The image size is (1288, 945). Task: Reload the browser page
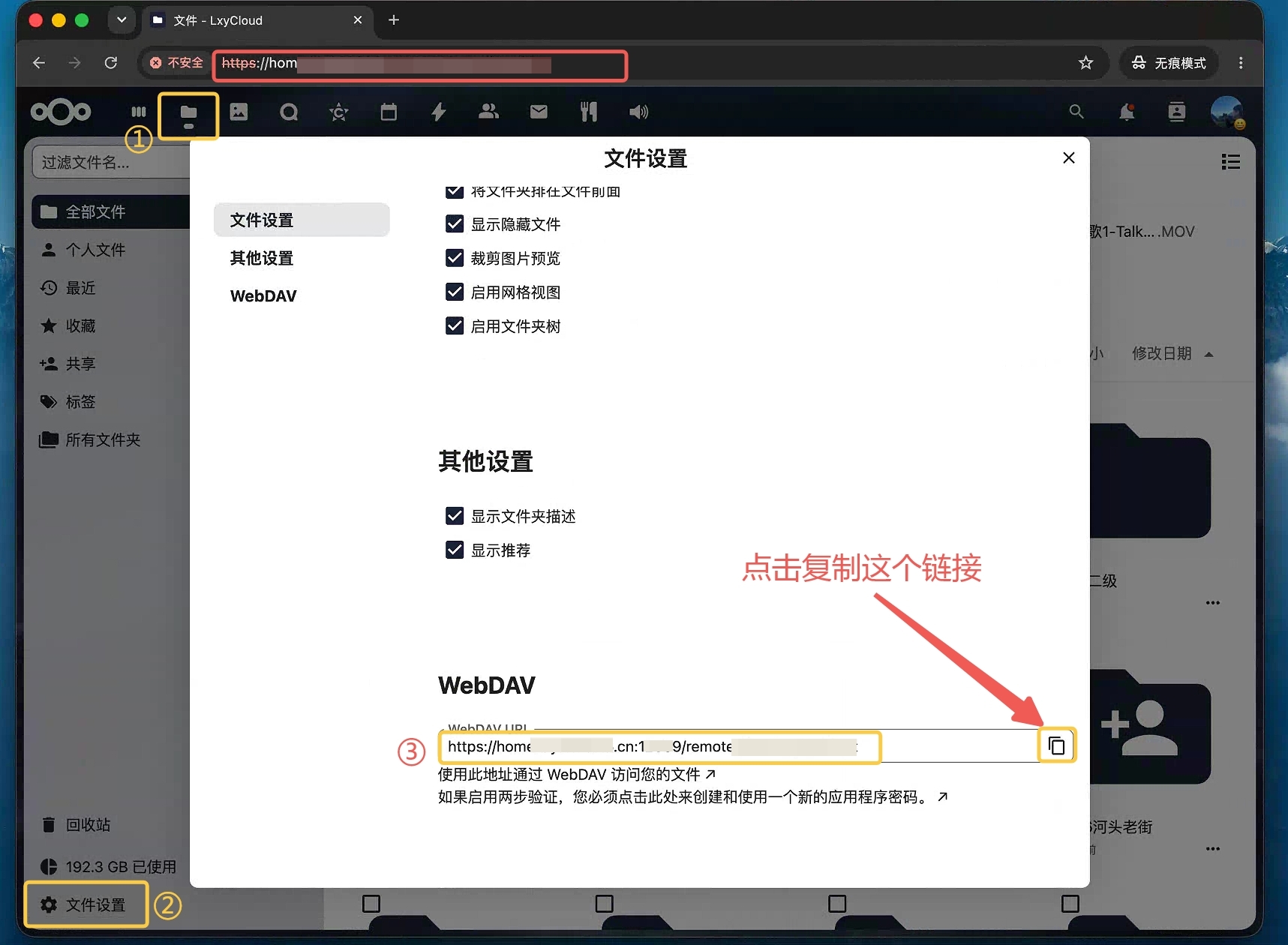click(111, 63)
